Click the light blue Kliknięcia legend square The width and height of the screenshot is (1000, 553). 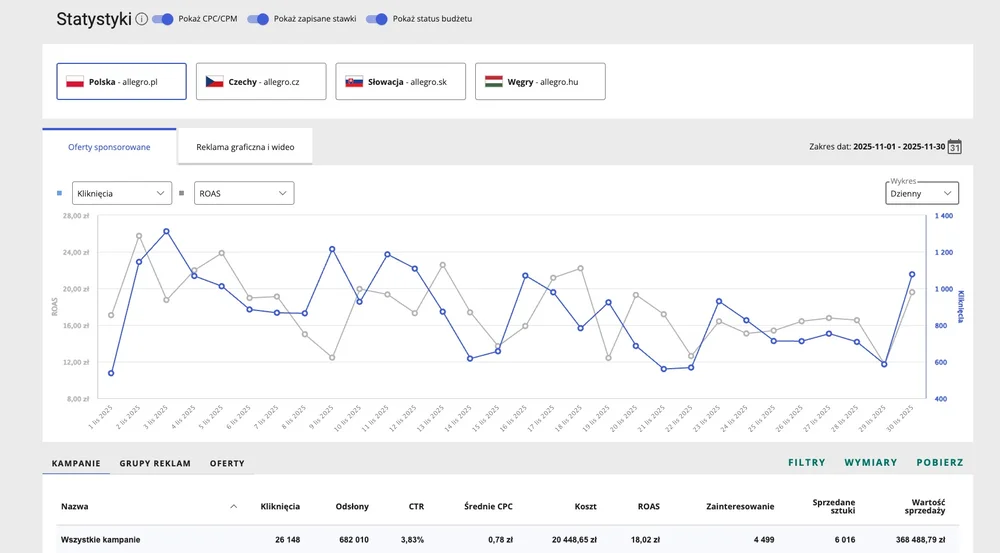click(x=59, y=193)
